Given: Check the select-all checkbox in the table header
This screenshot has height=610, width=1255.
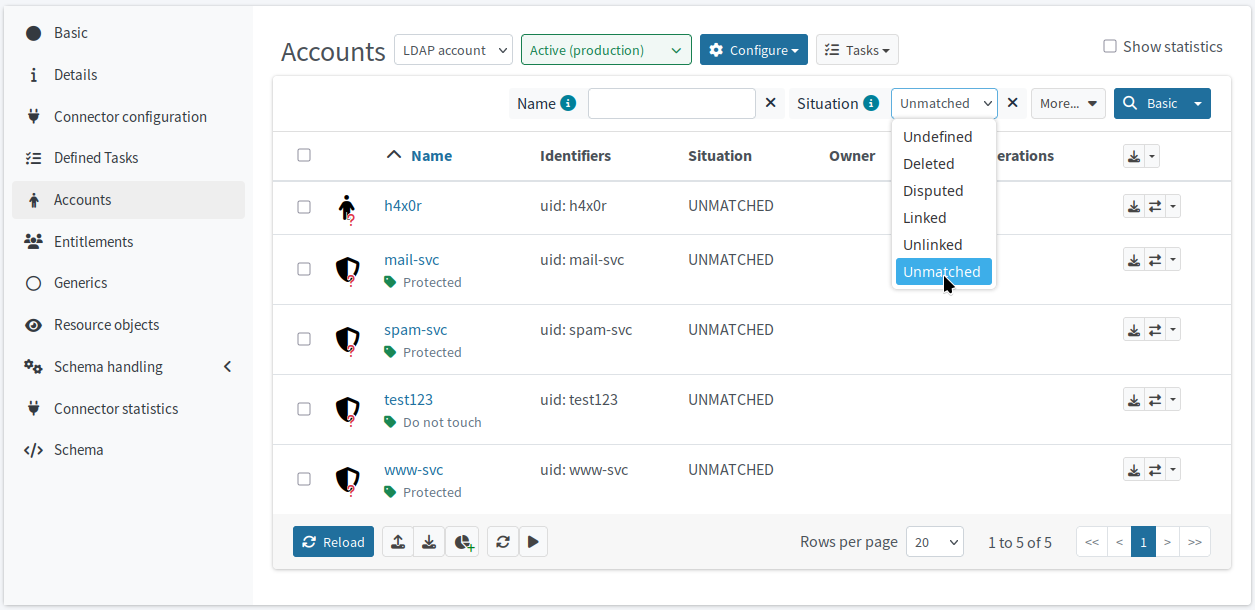Looking at the screenshot, I should point(304,155).
